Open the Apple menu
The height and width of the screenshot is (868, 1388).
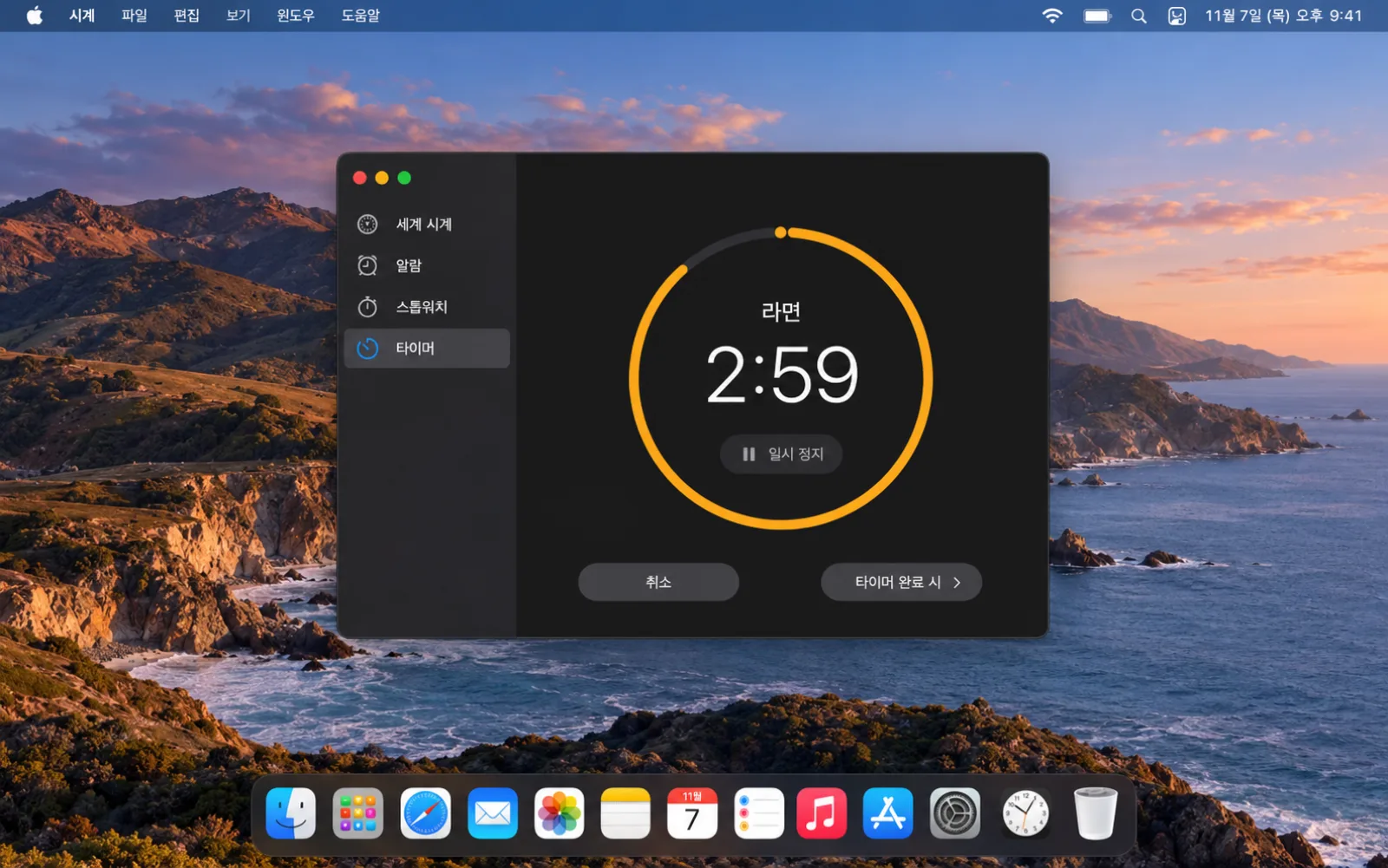(35, 16)
